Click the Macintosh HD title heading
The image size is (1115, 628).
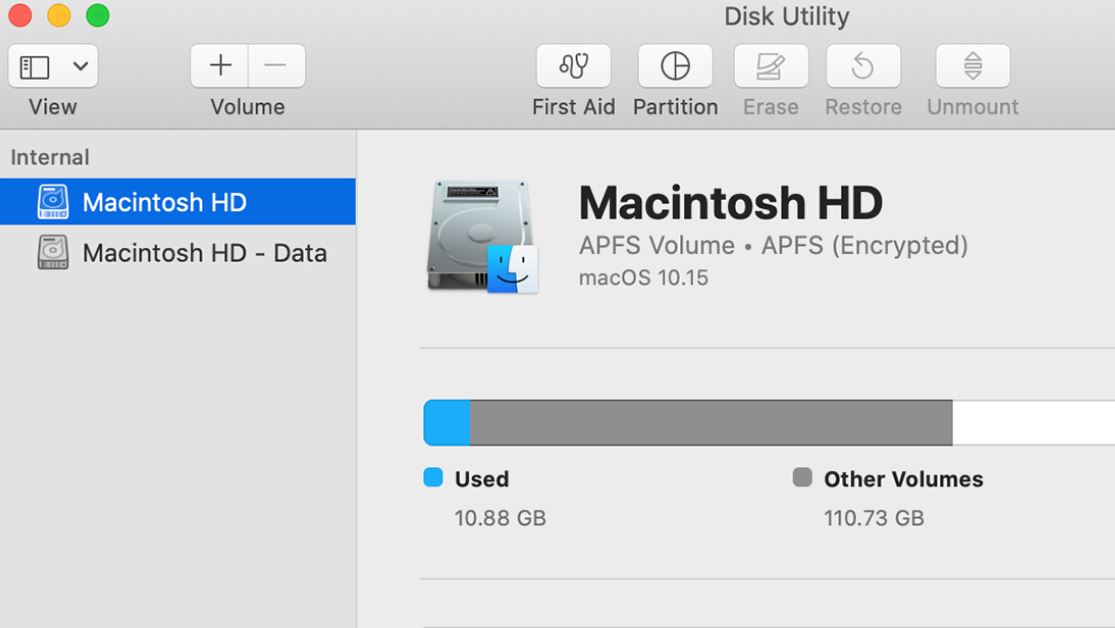[730, 203]
